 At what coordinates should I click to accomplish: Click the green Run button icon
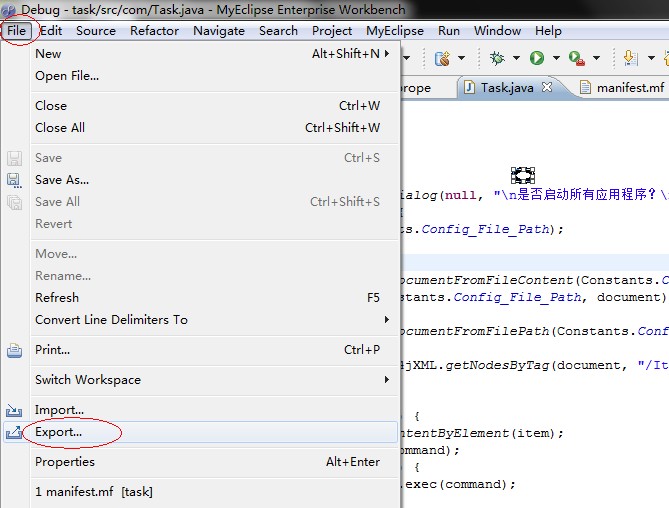pyautogui.click(x=537, y=59)
